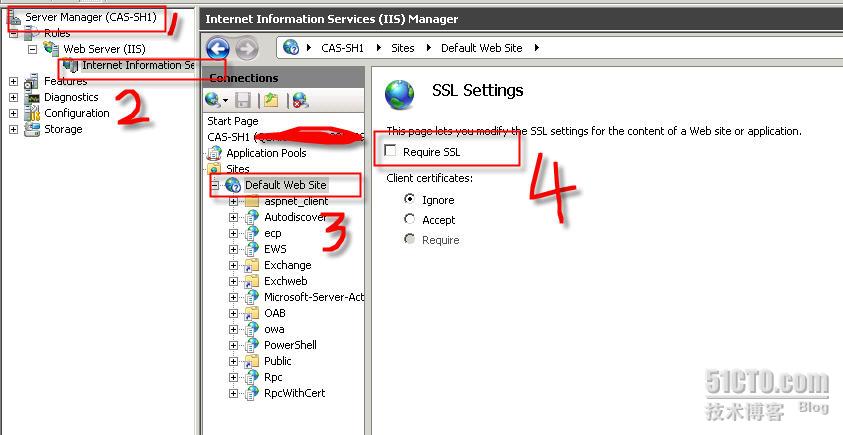
Task: Click the Delete connection icon in toolbar
Action: coord(300,100)
